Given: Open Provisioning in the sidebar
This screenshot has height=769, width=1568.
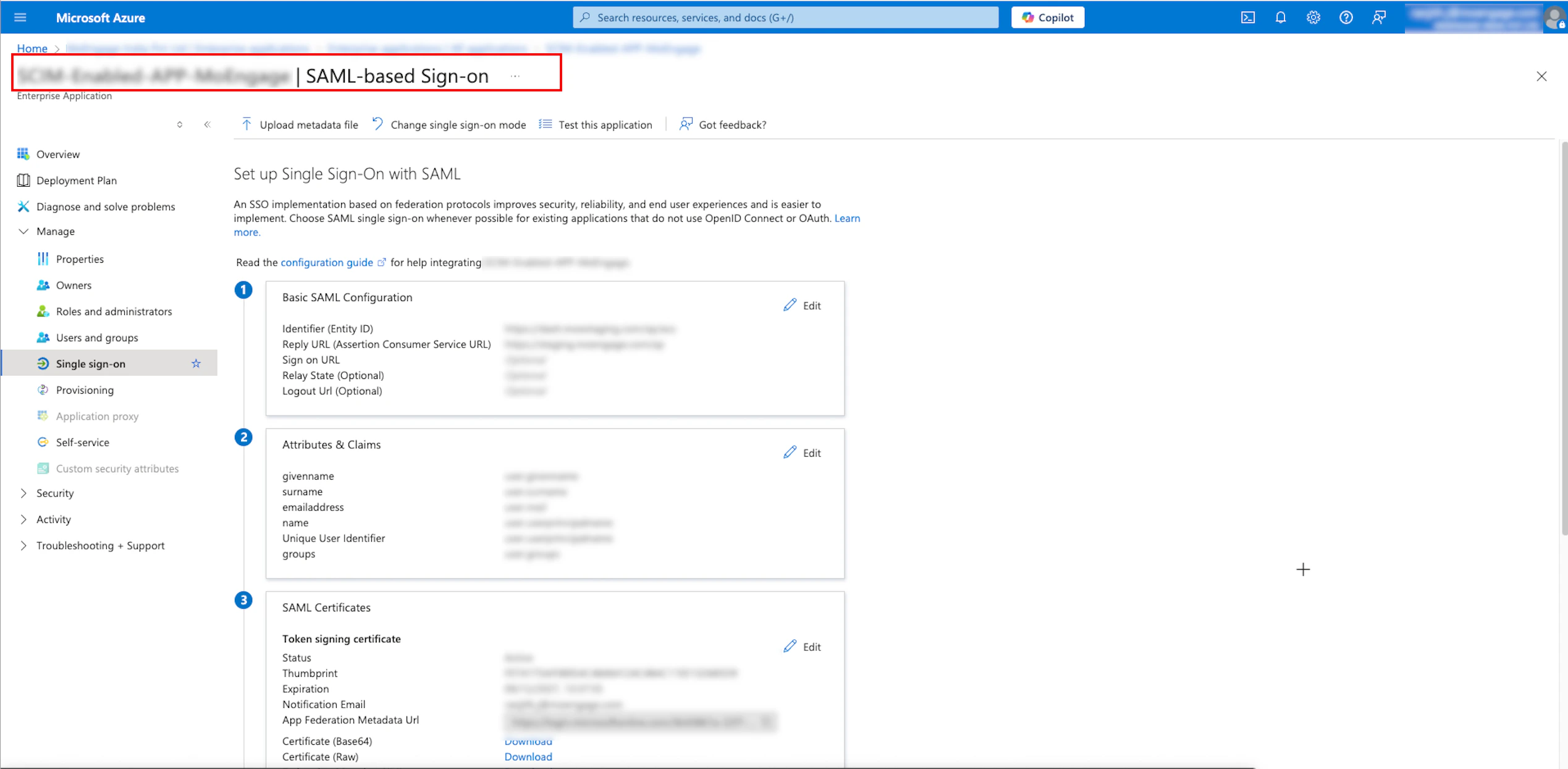Looking at the screenshot, I should [x=85, y=390].
